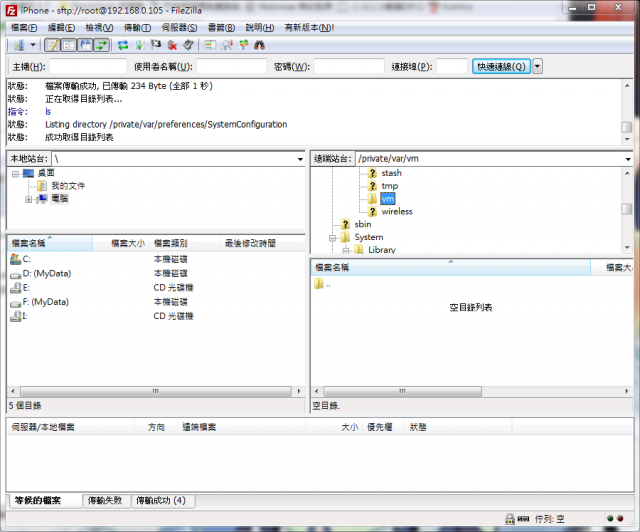
Task: Open the 編輯(E) menu
Action: (62, 28)
